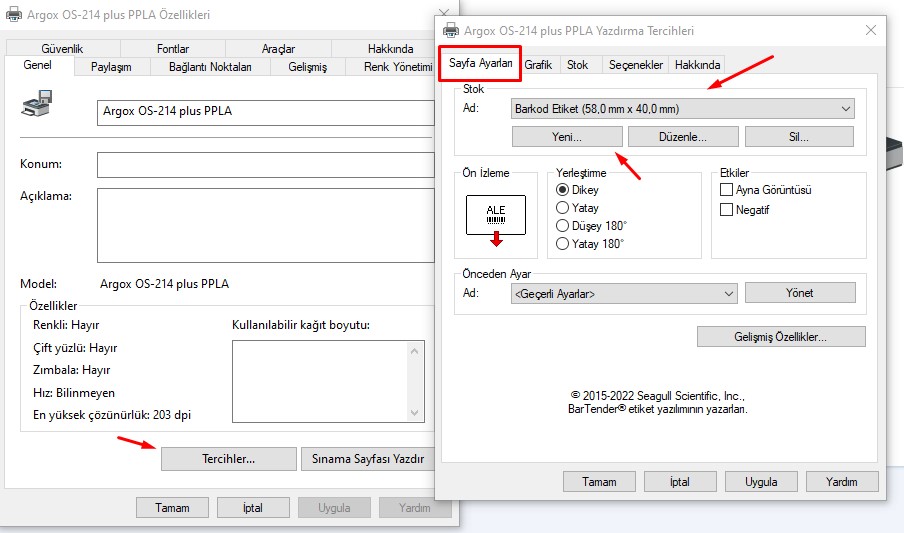The image size is (904, 533).
Task: Click the text 'Zımbala: Hayır'
Action: (x=71, y=370)
